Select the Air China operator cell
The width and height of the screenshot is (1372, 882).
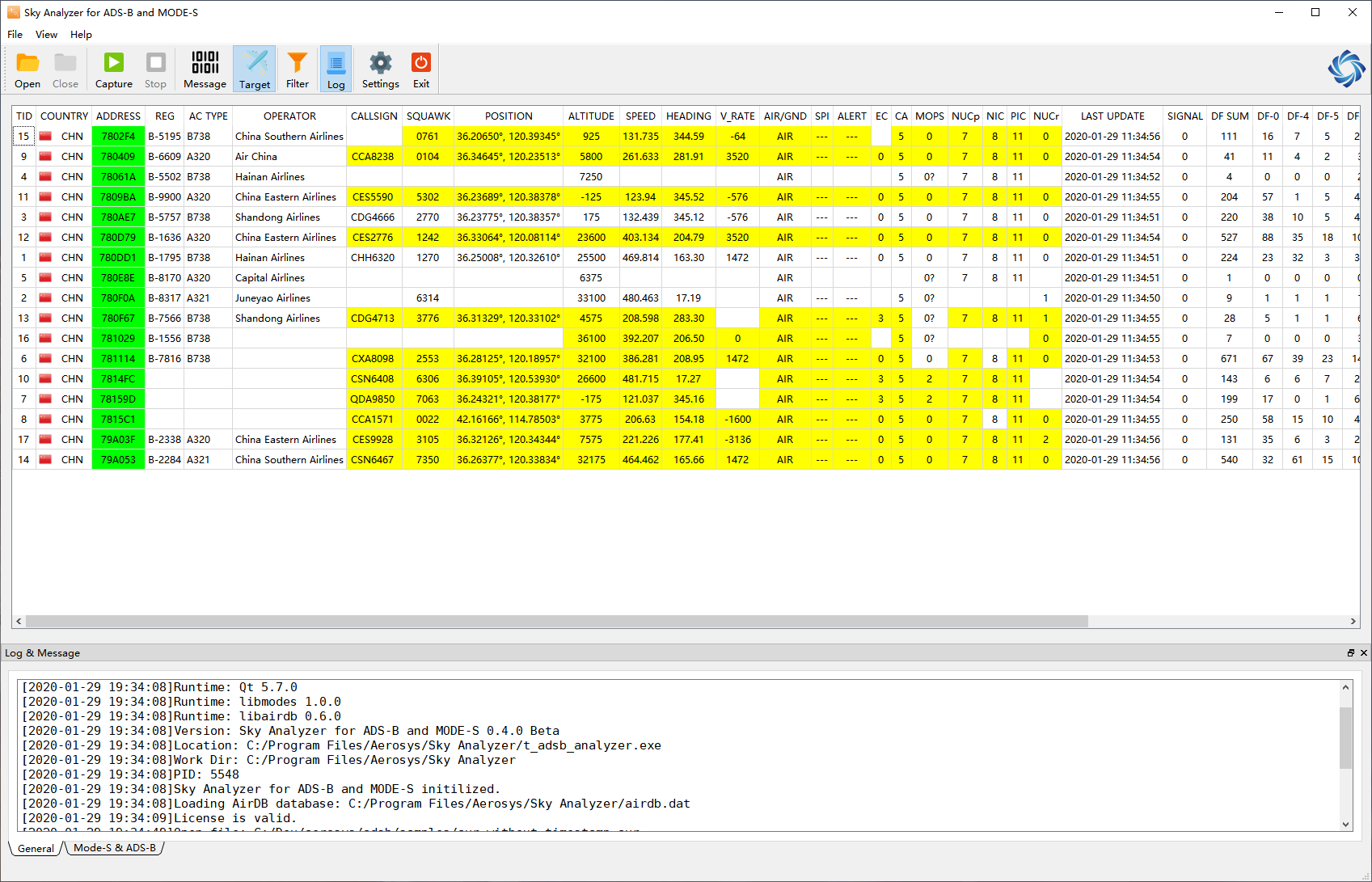[x=289, y=156]
